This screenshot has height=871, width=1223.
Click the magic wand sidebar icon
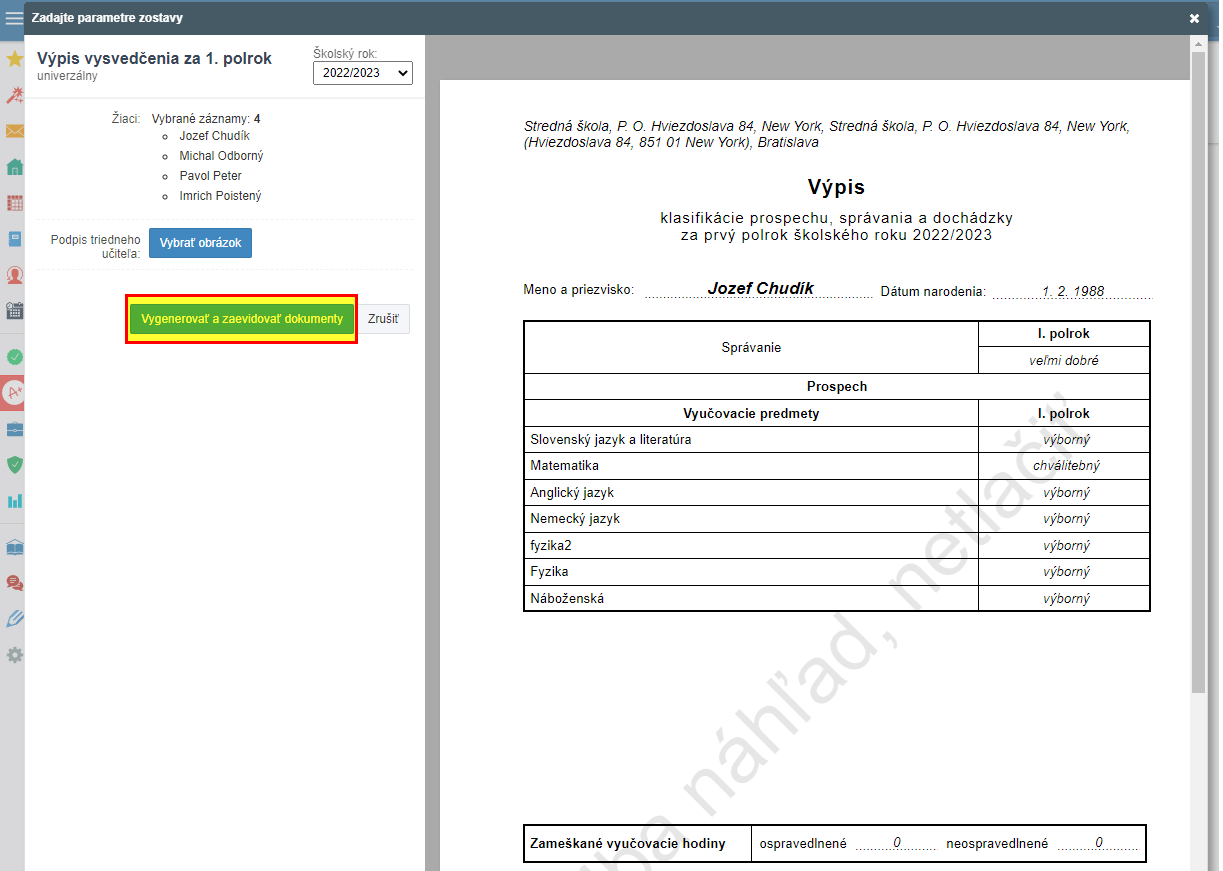pyautogui.click(x=14, y=95)
